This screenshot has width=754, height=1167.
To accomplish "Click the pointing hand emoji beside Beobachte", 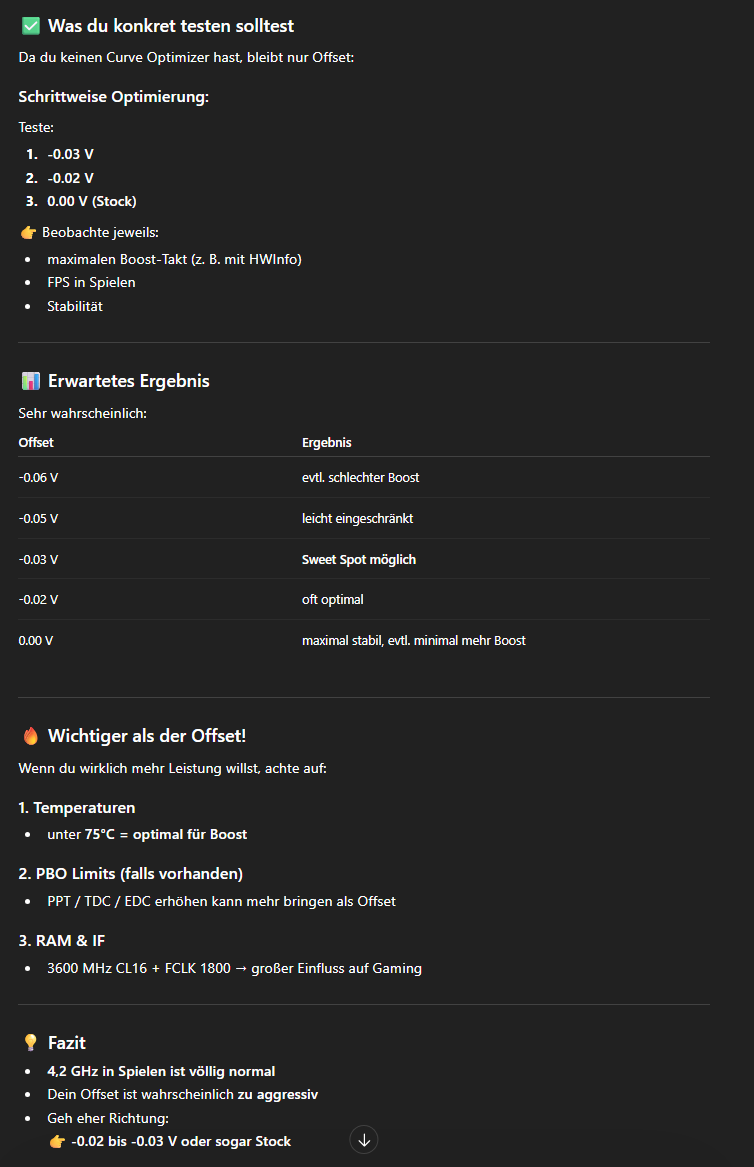I will (x=28, y=233).
